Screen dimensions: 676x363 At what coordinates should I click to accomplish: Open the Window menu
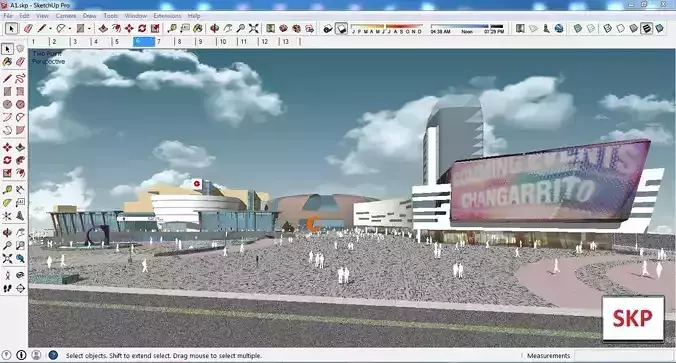[x=136, y=16]
